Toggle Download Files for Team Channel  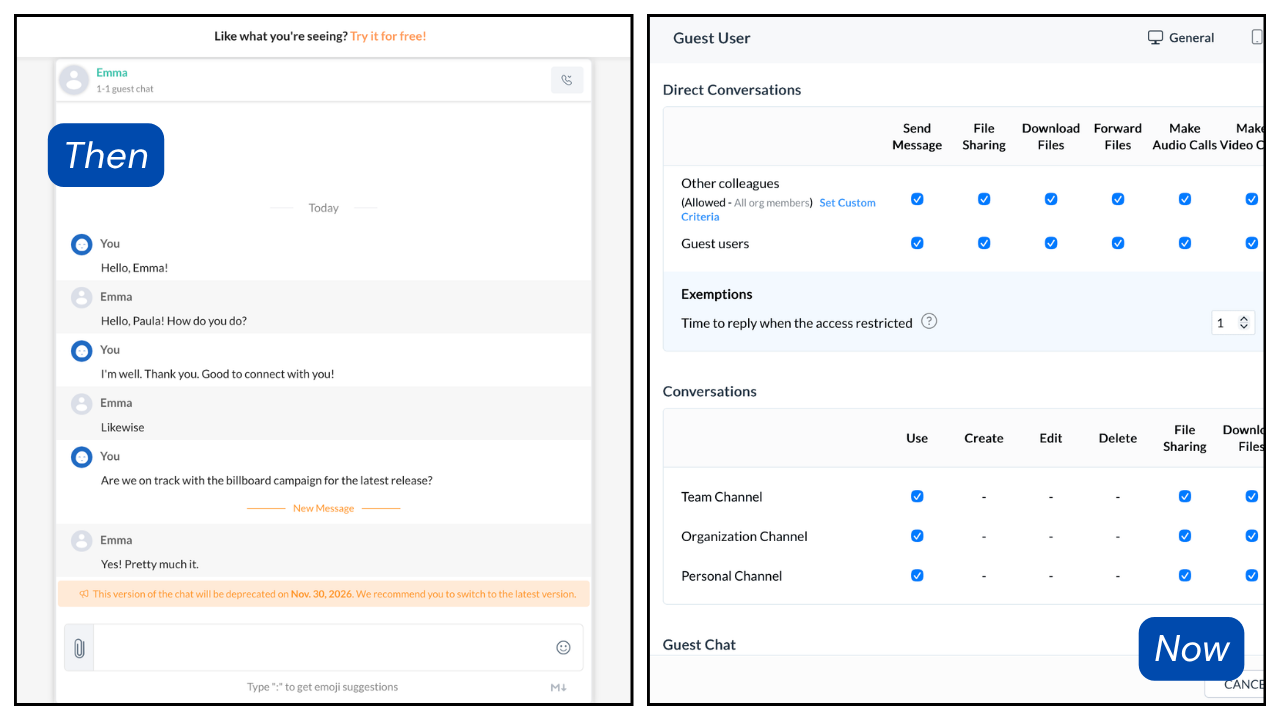(x=1251, y=496)
